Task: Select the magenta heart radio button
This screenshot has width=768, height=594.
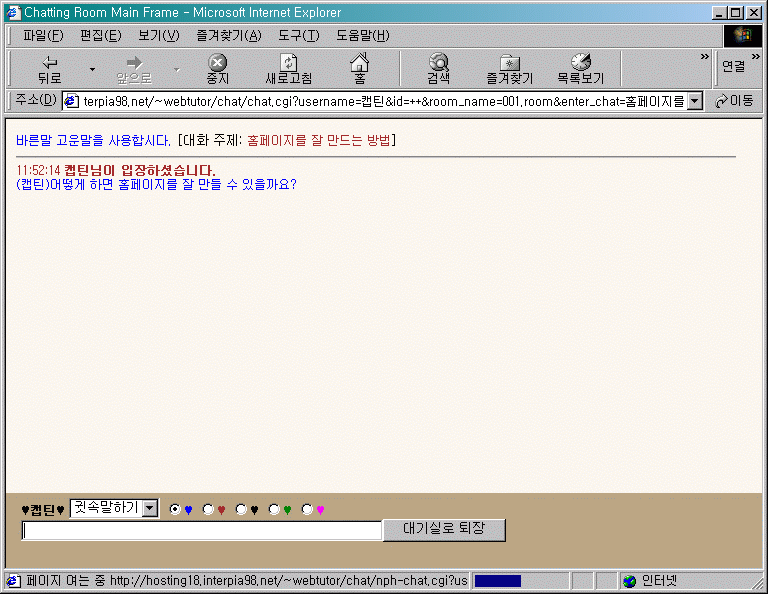Action: pos(307,509)
